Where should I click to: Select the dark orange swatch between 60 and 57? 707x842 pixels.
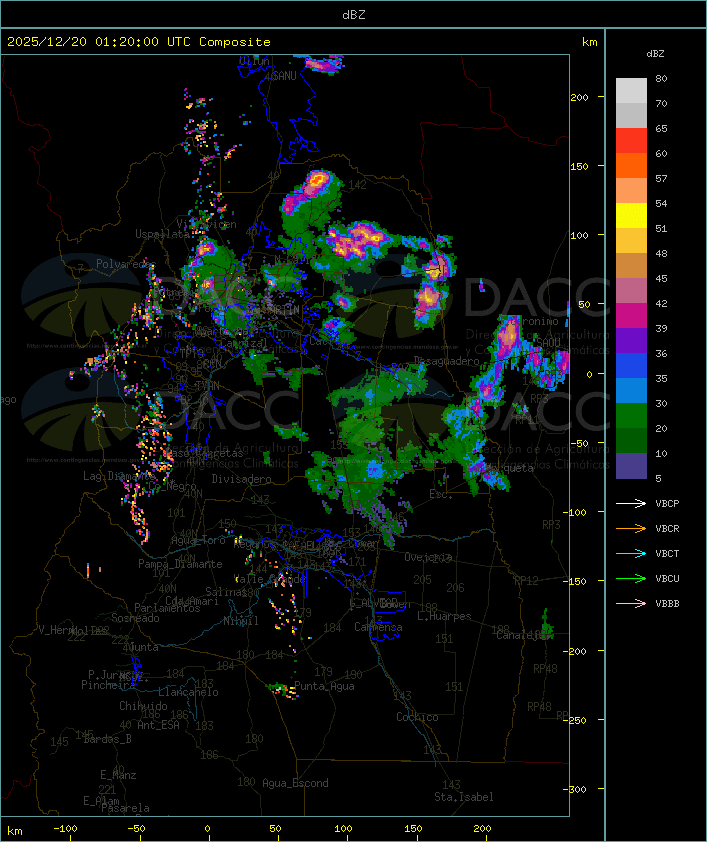click(x=631, y=165)
